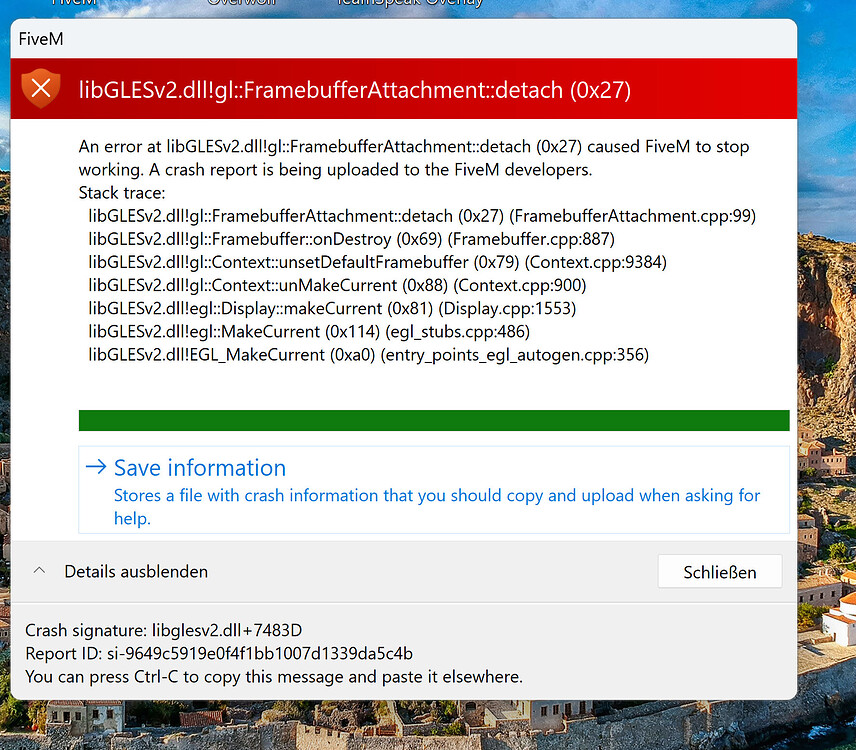856x750 pixels.
Task: Open the Save information option
Action: 199,468
